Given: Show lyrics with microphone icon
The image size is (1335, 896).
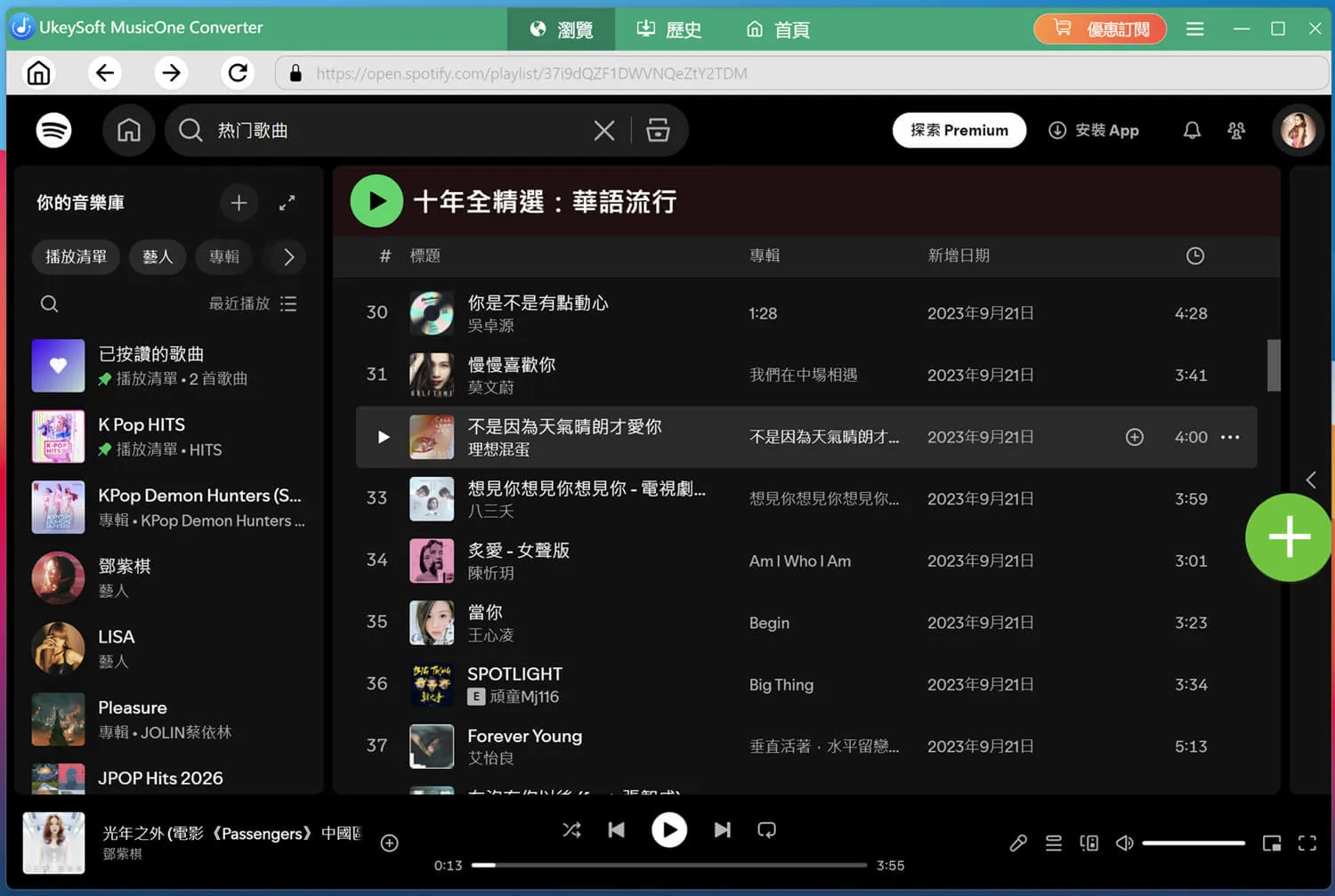Looking at the screenshot, I should point(1018,843).
